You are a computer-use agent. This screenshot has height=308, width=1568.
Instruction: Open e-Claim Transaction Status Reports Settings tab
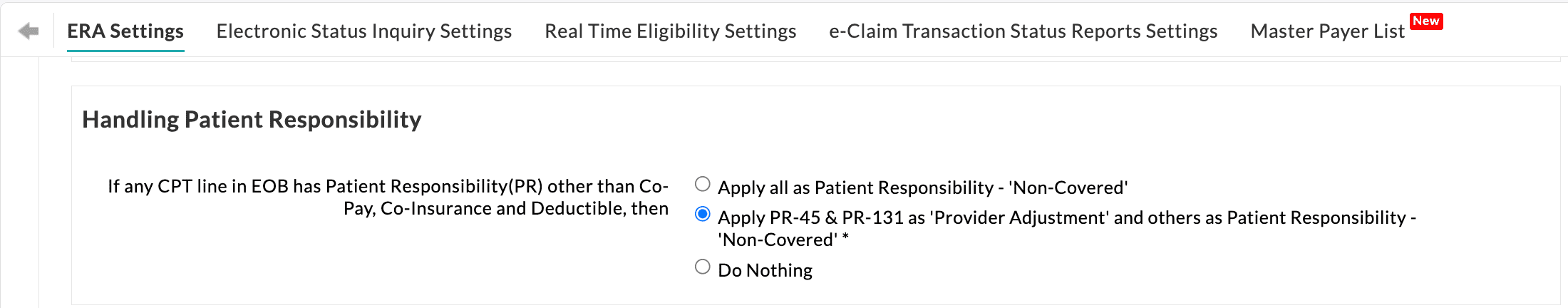1023,31
